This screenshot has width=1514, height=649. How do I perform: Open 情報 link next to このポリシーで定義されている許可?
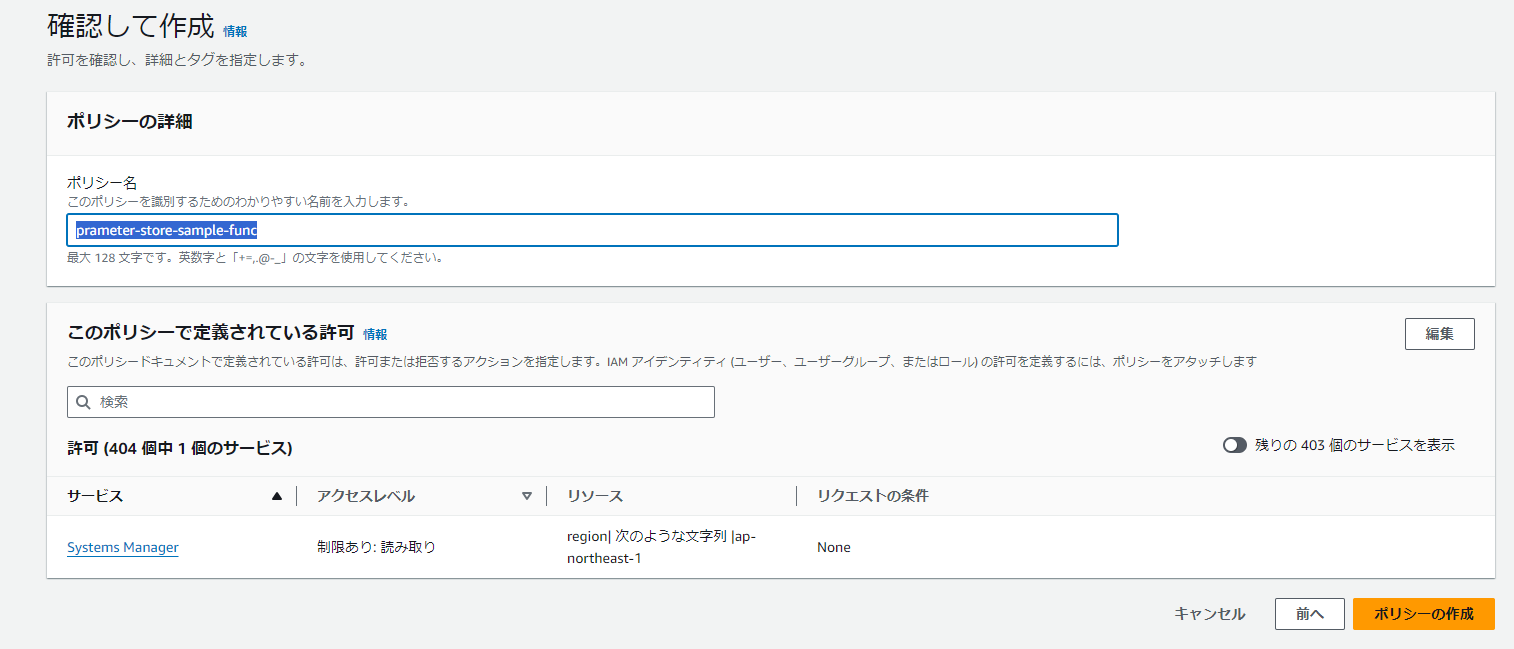click(x=375, y=335)
